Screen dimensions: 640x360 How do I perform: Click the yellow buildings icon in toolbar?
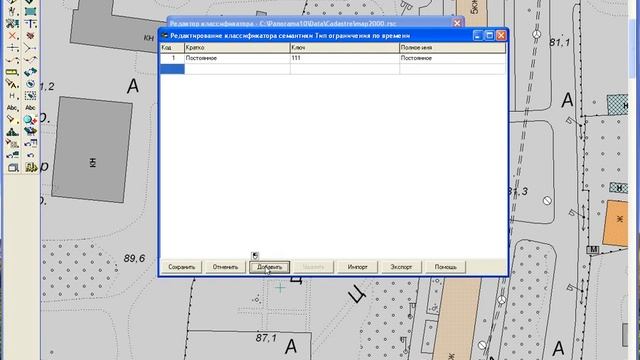(x=31, y=167)
